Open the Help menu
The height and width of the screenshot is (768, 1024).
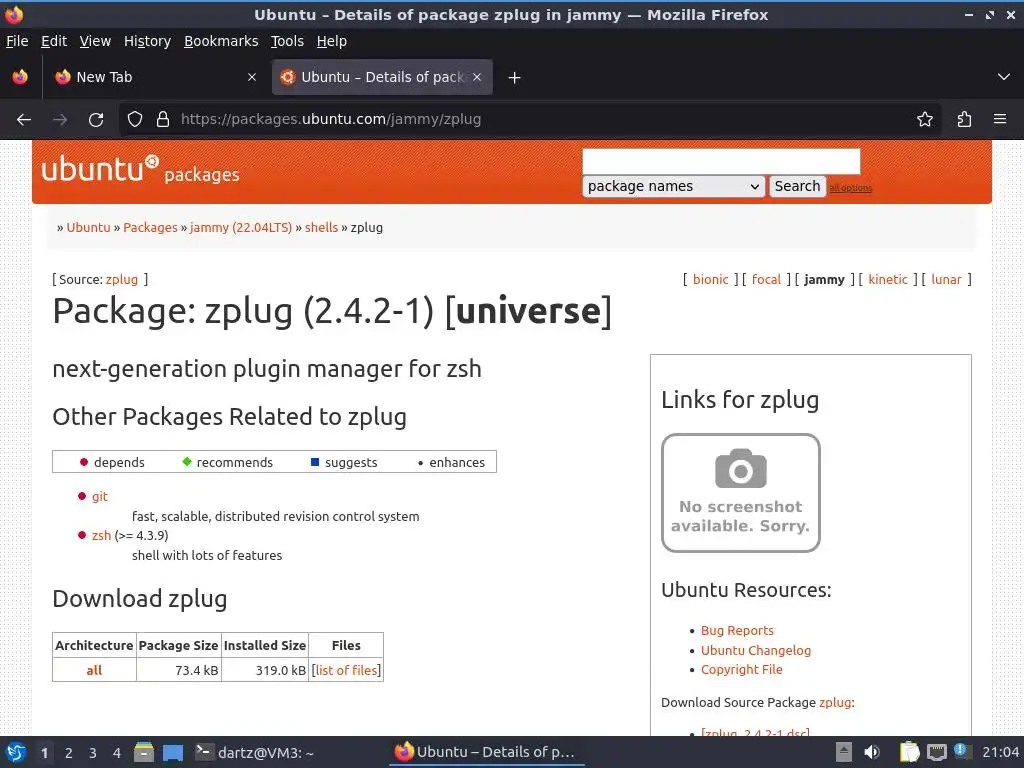332,41
